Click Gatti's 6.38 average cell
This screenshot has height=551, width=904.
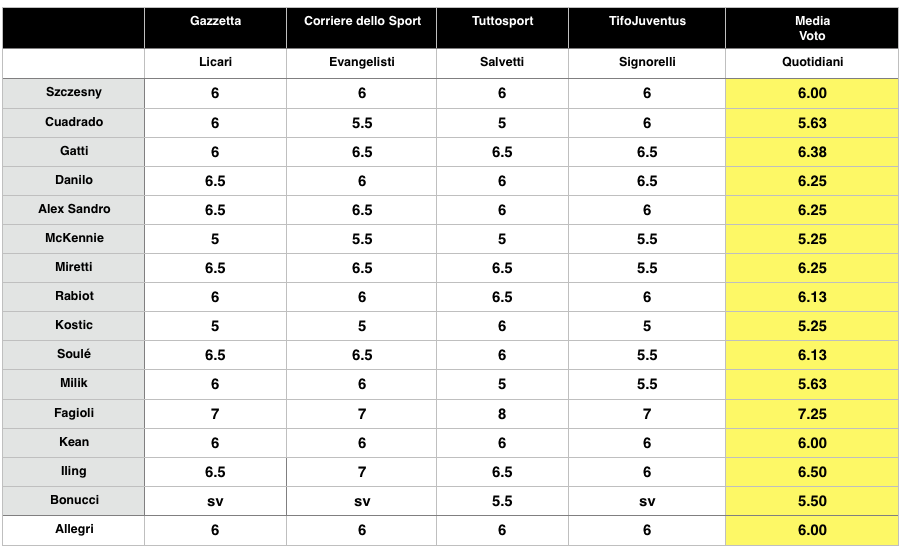[812, 152]
